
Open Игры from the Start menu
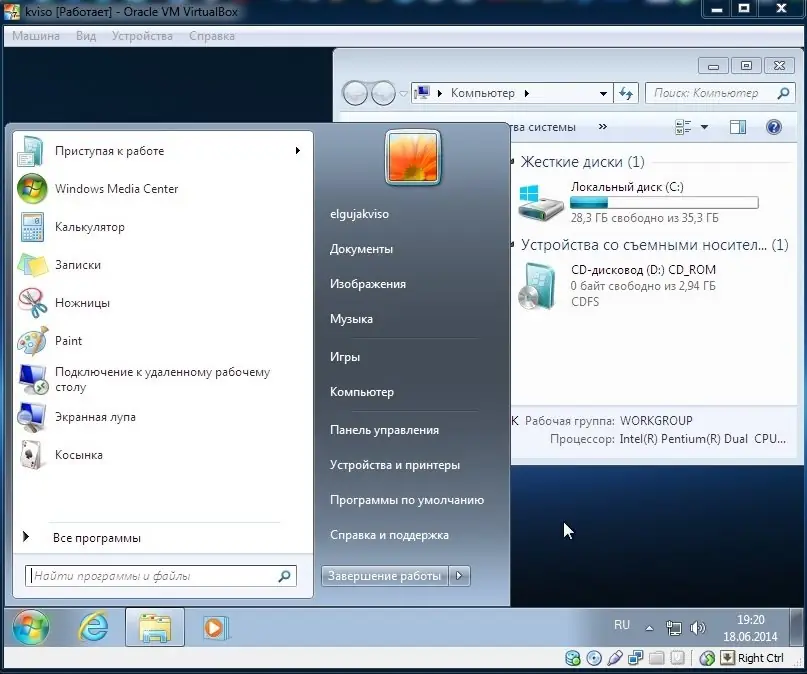345,357
